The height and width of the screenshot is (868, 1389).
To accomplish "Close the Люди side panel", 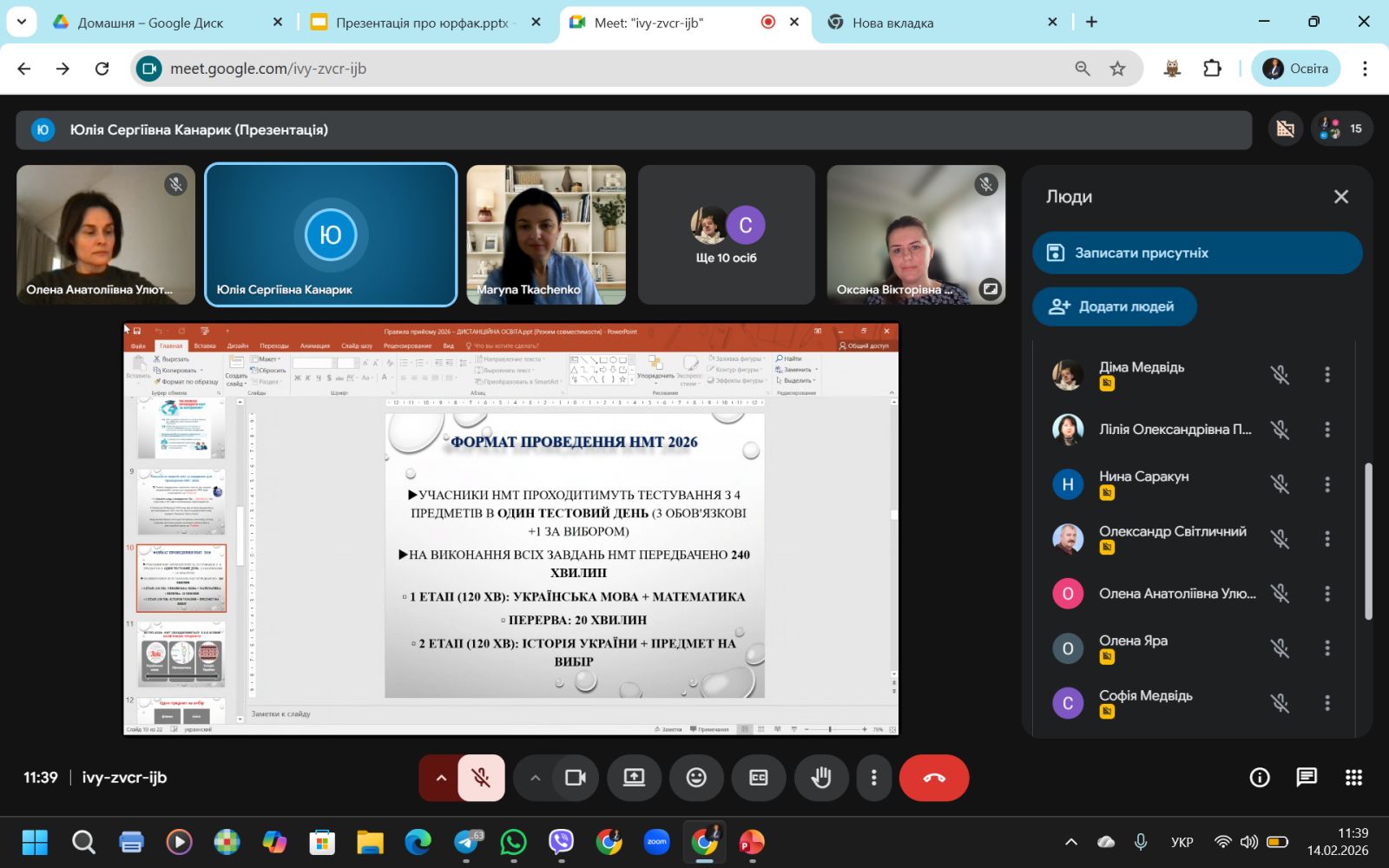I will coord(1341,197).
